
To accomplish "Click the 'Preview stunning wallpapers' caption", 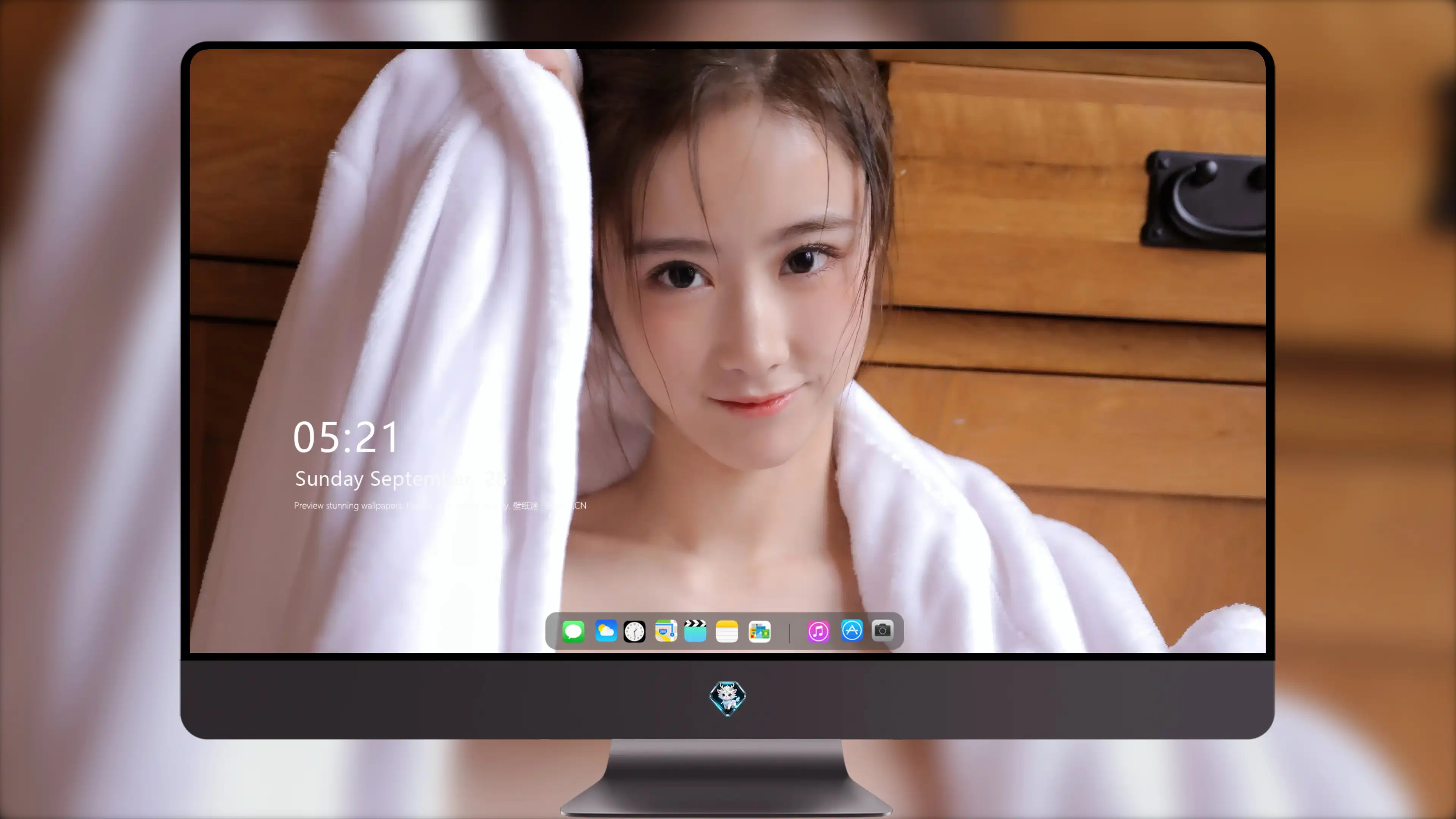I will 440,505.
